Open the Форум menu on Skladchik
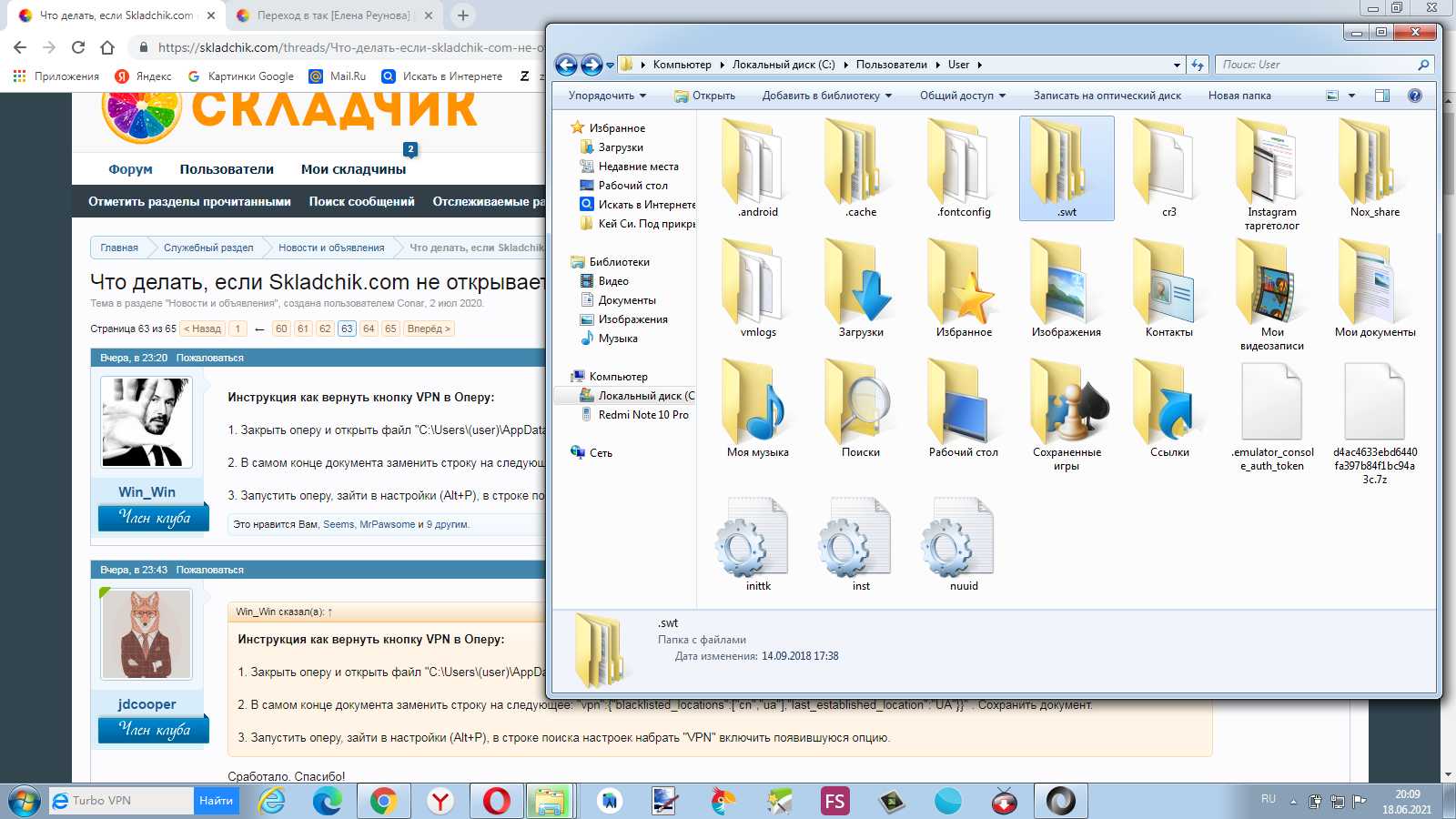The width and height of the screenshot is (1456, 819). [x=130, y=169]
